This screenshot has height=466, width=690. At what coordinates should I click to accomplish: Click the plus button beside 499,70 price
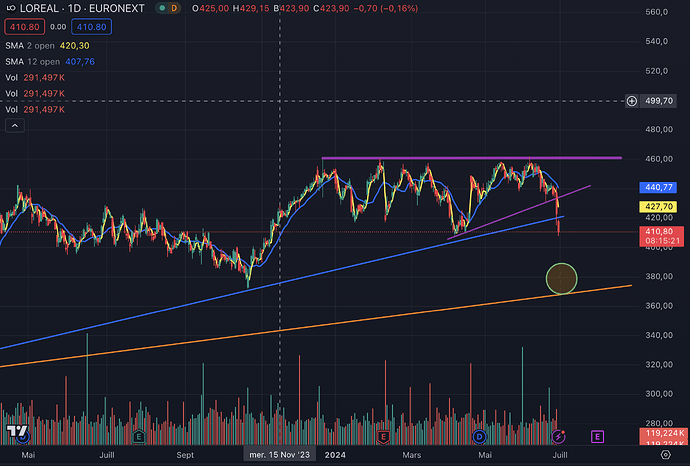click(x=631, y=101)
